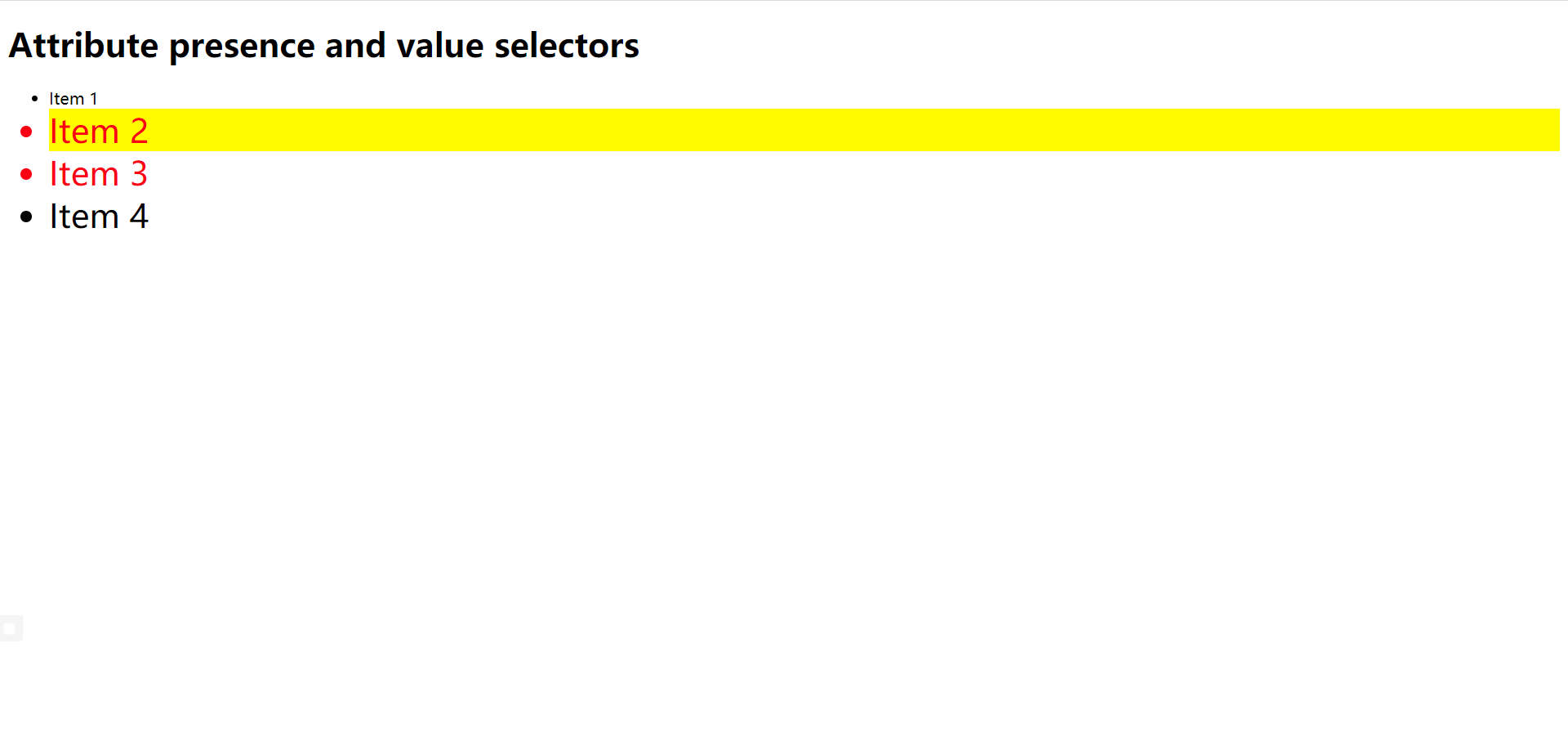Click the large black bullet beside Item 4
The width and height of the screenshot is (1568, 737).
tap(26, 217)
